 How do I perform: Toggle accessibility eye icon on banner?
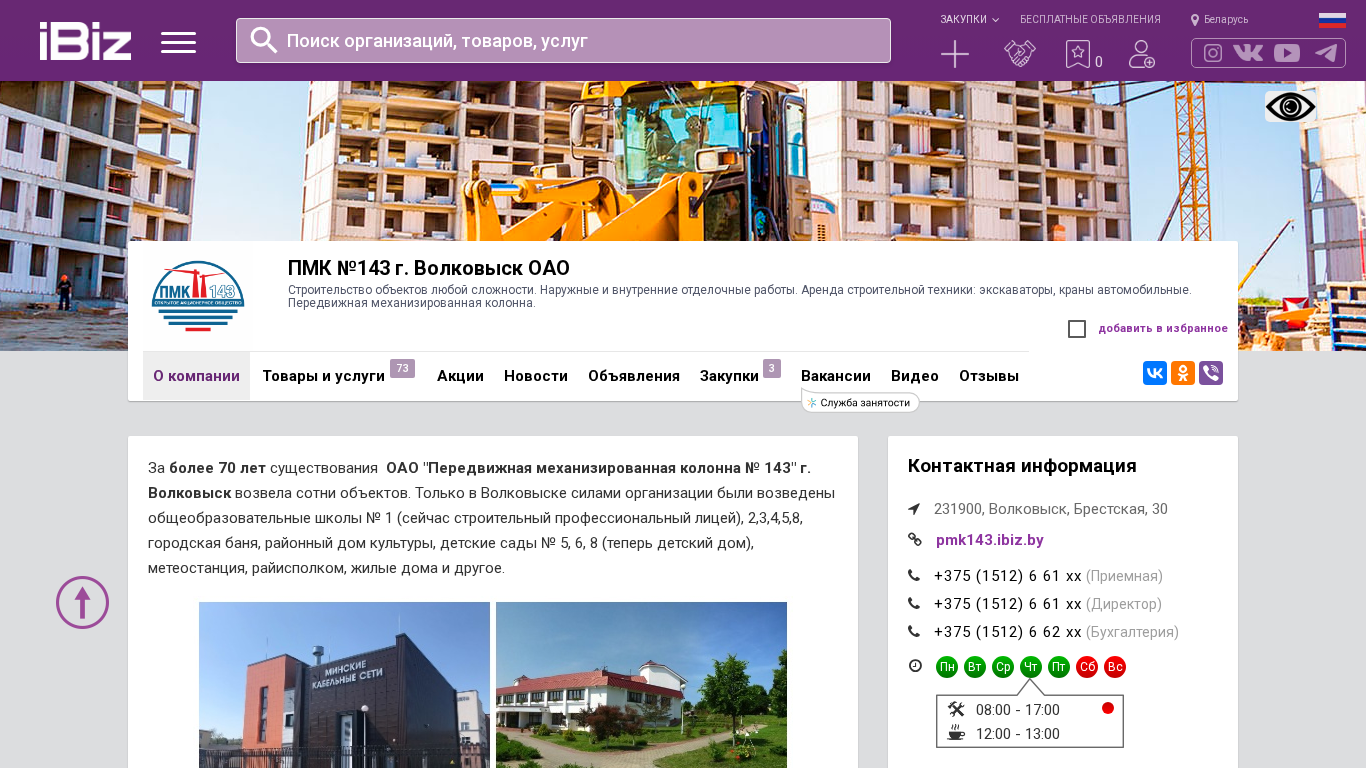tap(1290, 107)
